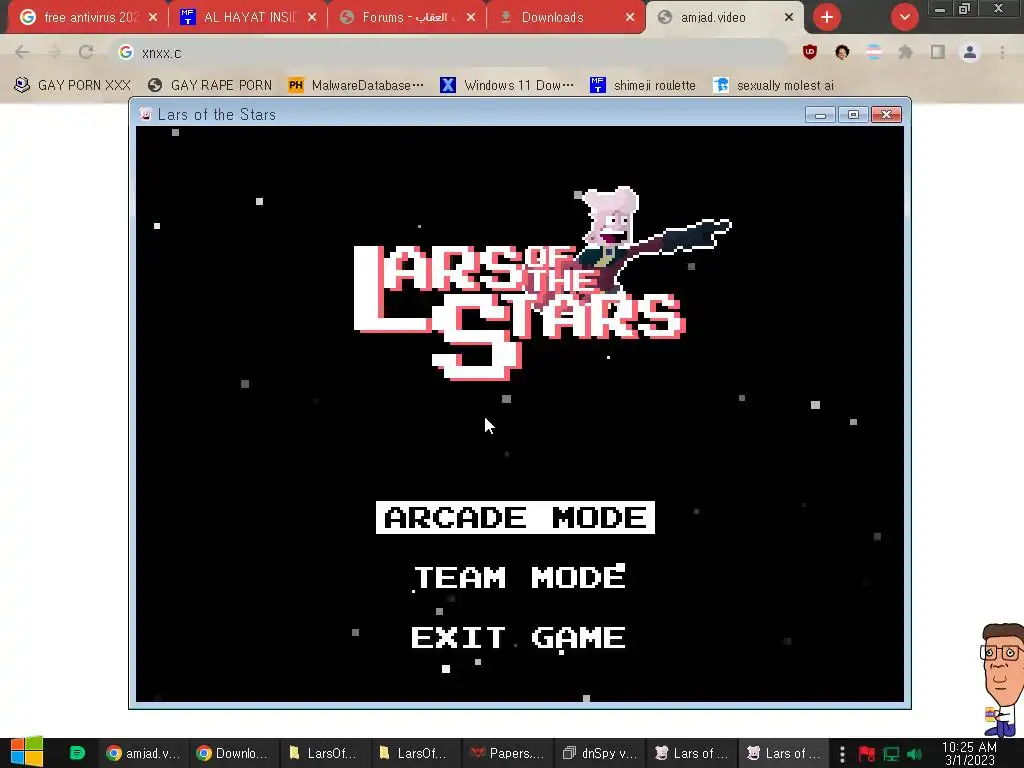
Task: Open the volume speaker tray icon
Action: coord(915,754)
